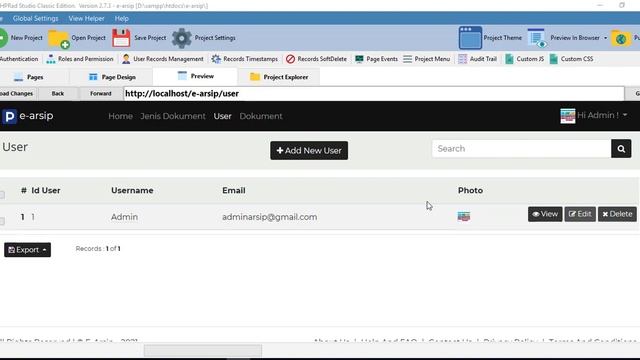Open Custom JS editor
This screenshot has width=640, height=360.
pos(524,59)
